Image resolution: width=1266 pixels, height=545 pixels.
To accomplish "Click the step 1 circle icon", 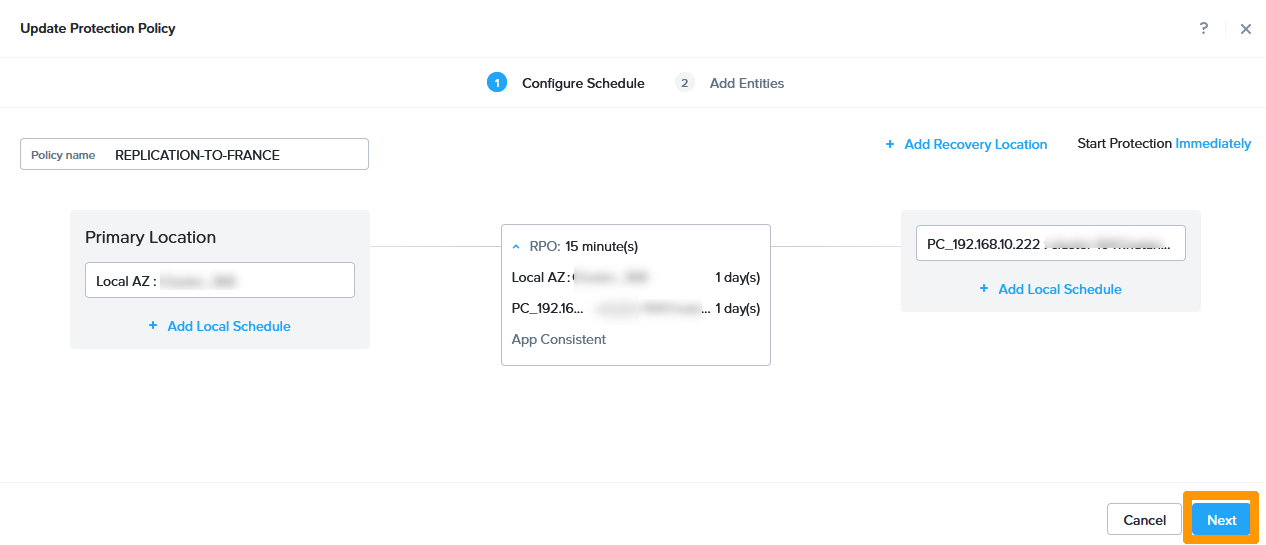I will pos(497,83).
